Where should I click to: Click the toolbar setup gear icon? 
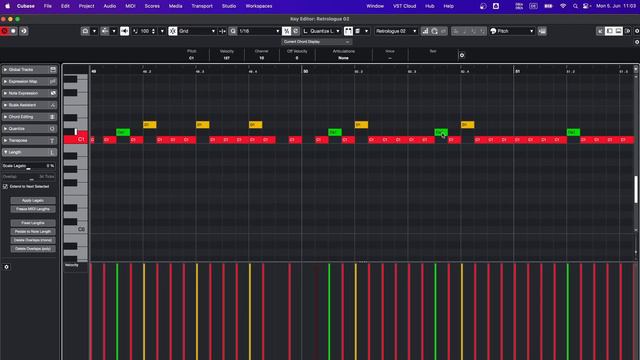click(x=636, y=31)
